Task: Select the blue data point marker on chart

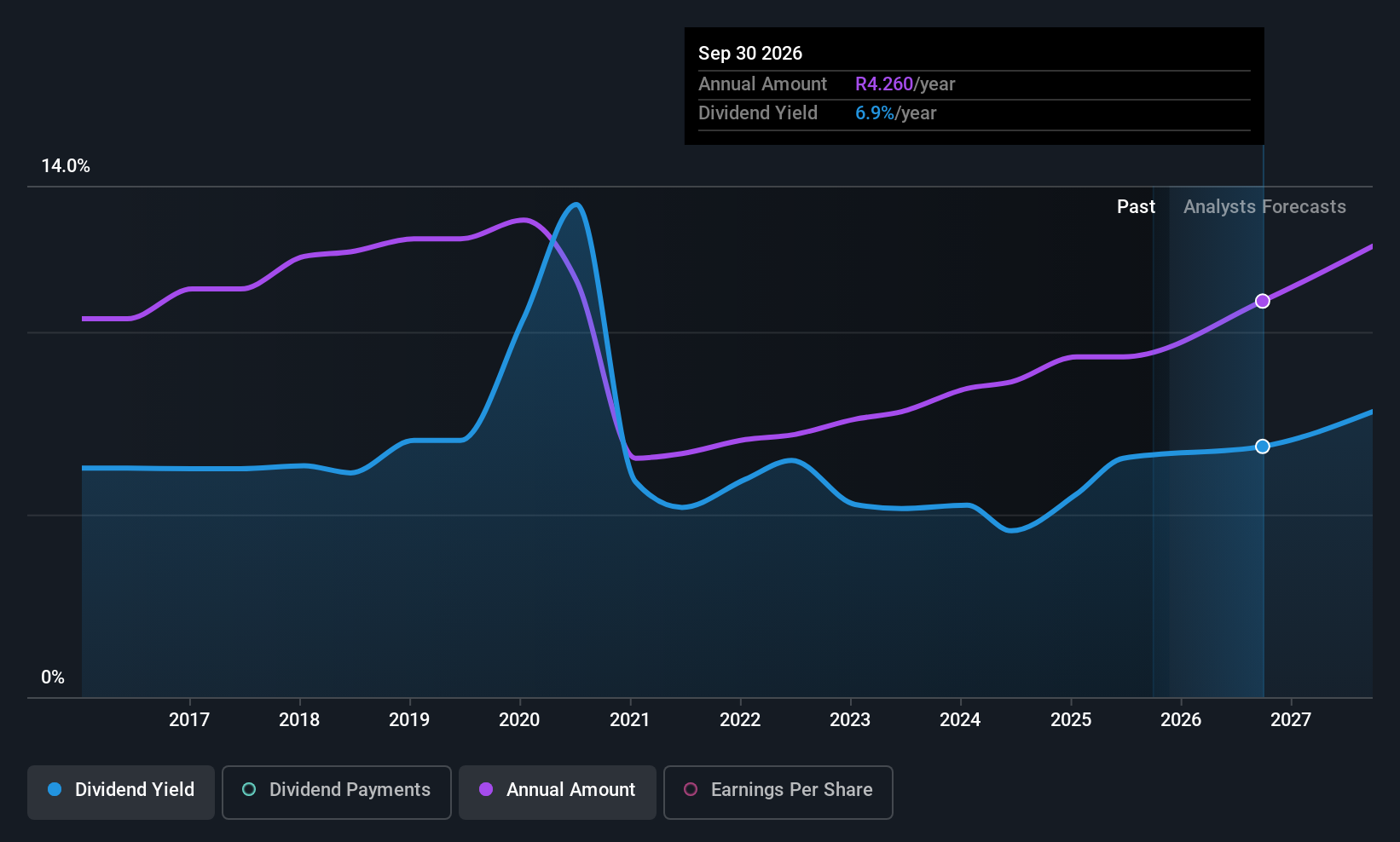Action: click(x=1263, y=447)
